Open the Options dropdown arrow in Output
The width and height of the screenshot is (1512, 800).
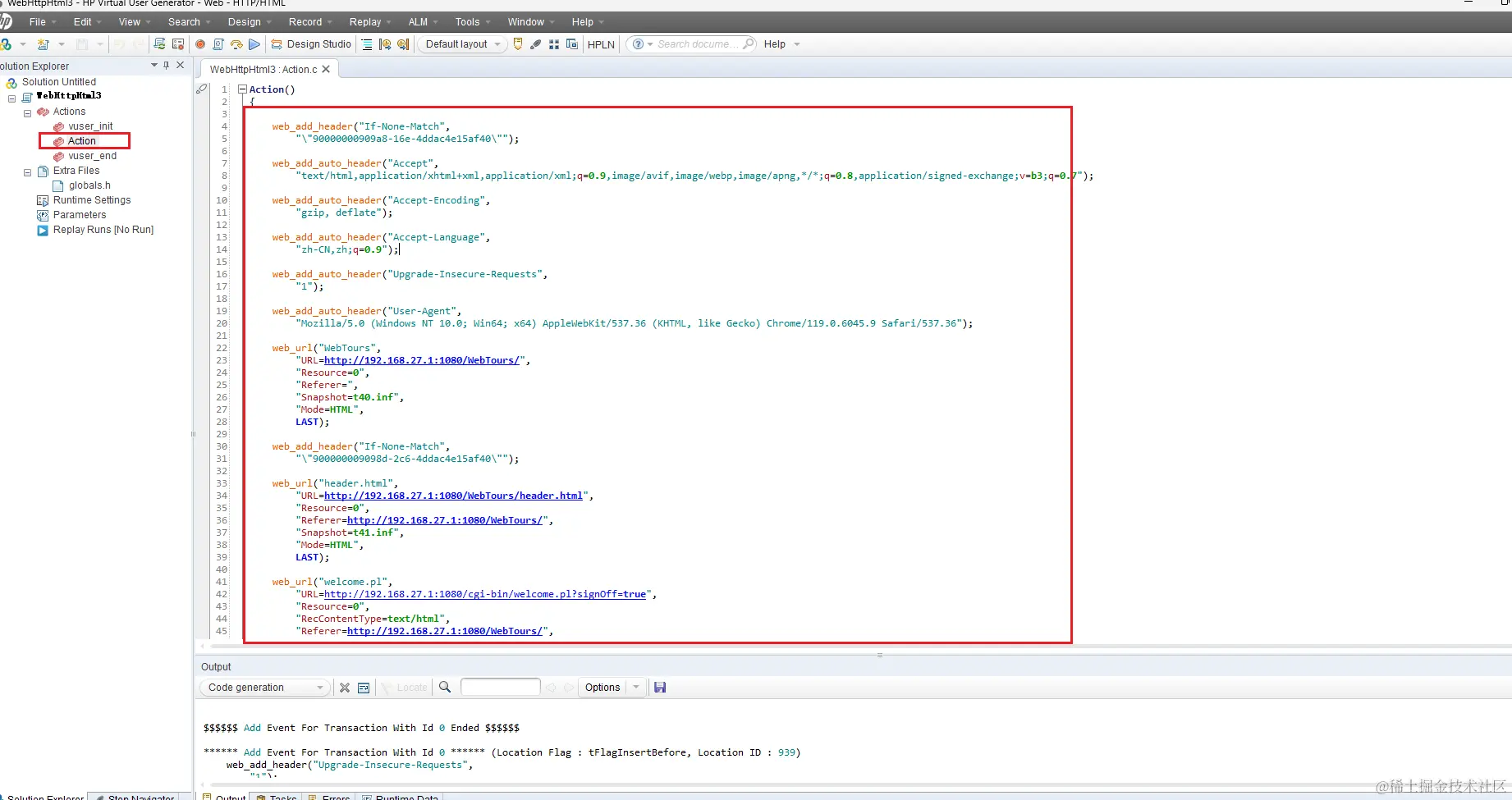[x=636, y=688]
